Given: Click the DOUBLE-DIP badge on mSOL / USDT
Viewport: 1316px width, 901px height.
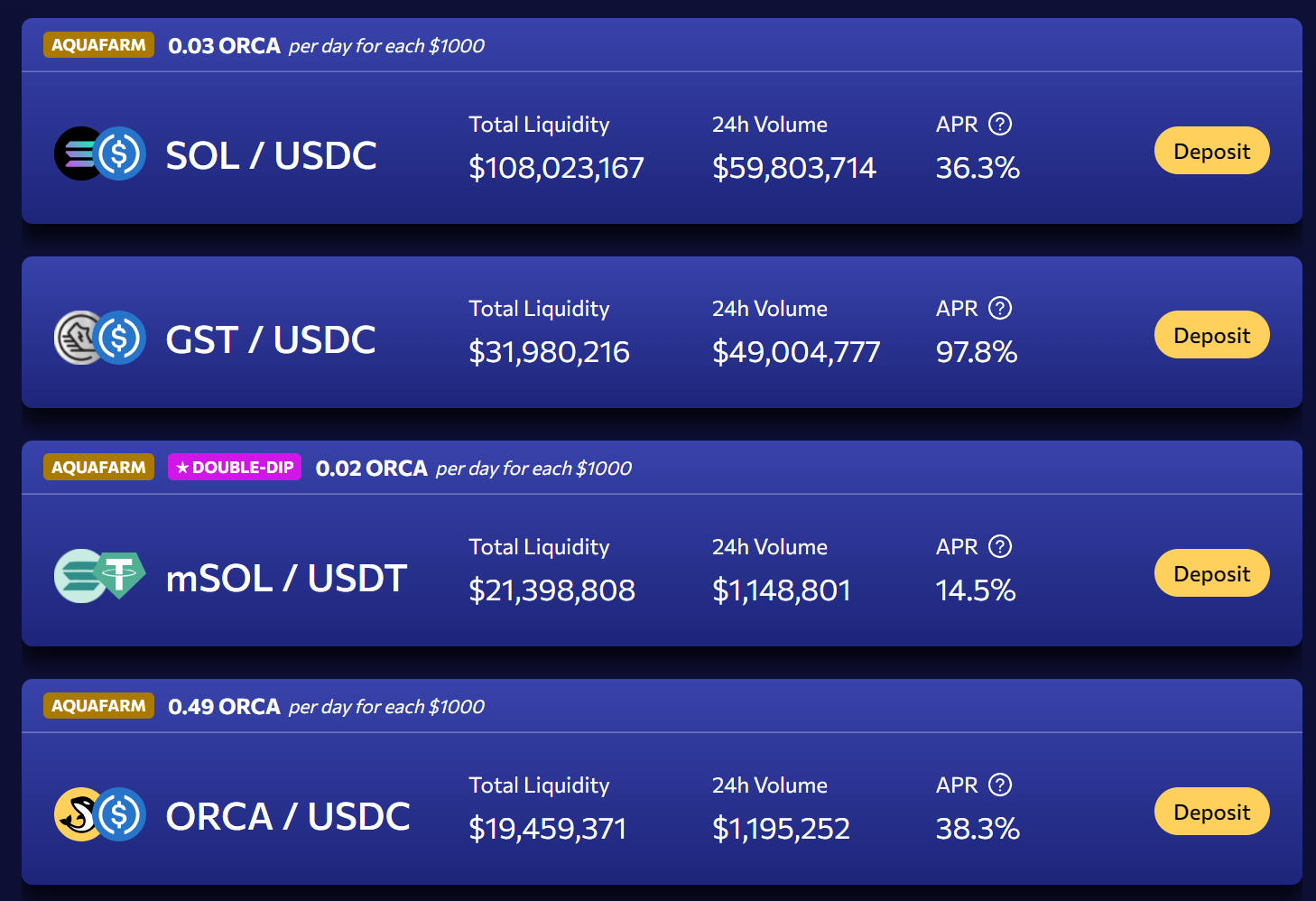Looking at the screenshot, I should pyautogui.click(x=235, y=468).
